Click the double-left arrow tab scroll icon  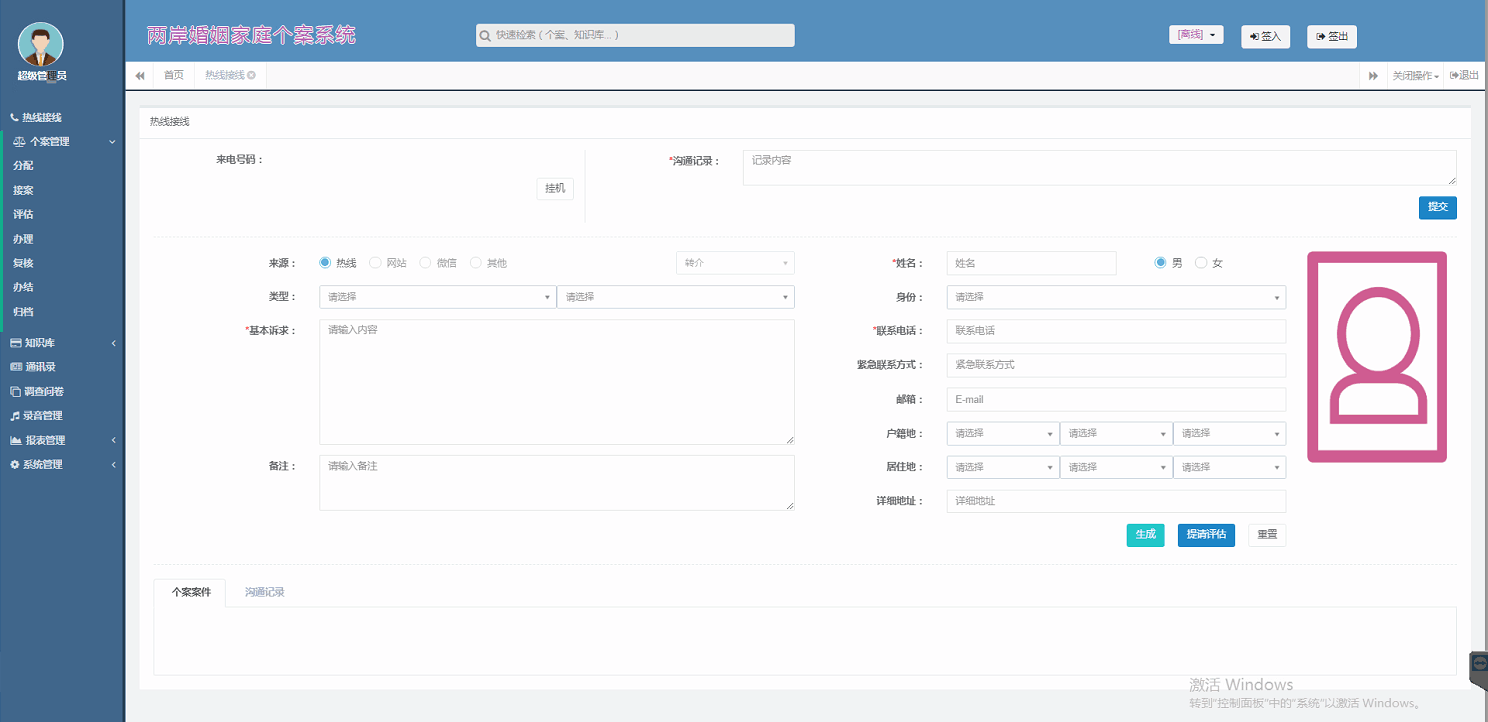coord(140,76)
